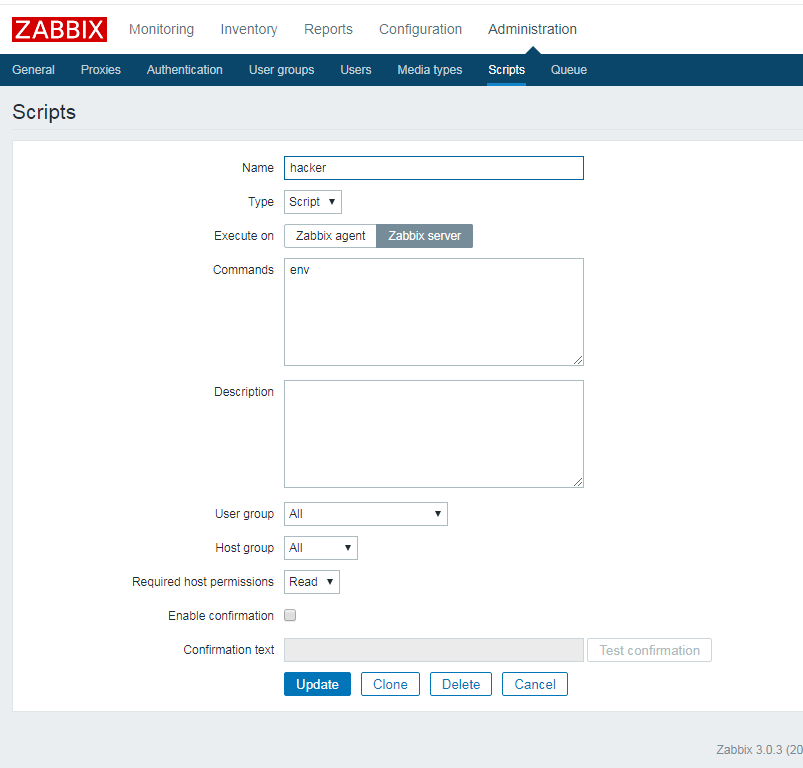
Task: Click the Update button
Action: click(318, 685)
